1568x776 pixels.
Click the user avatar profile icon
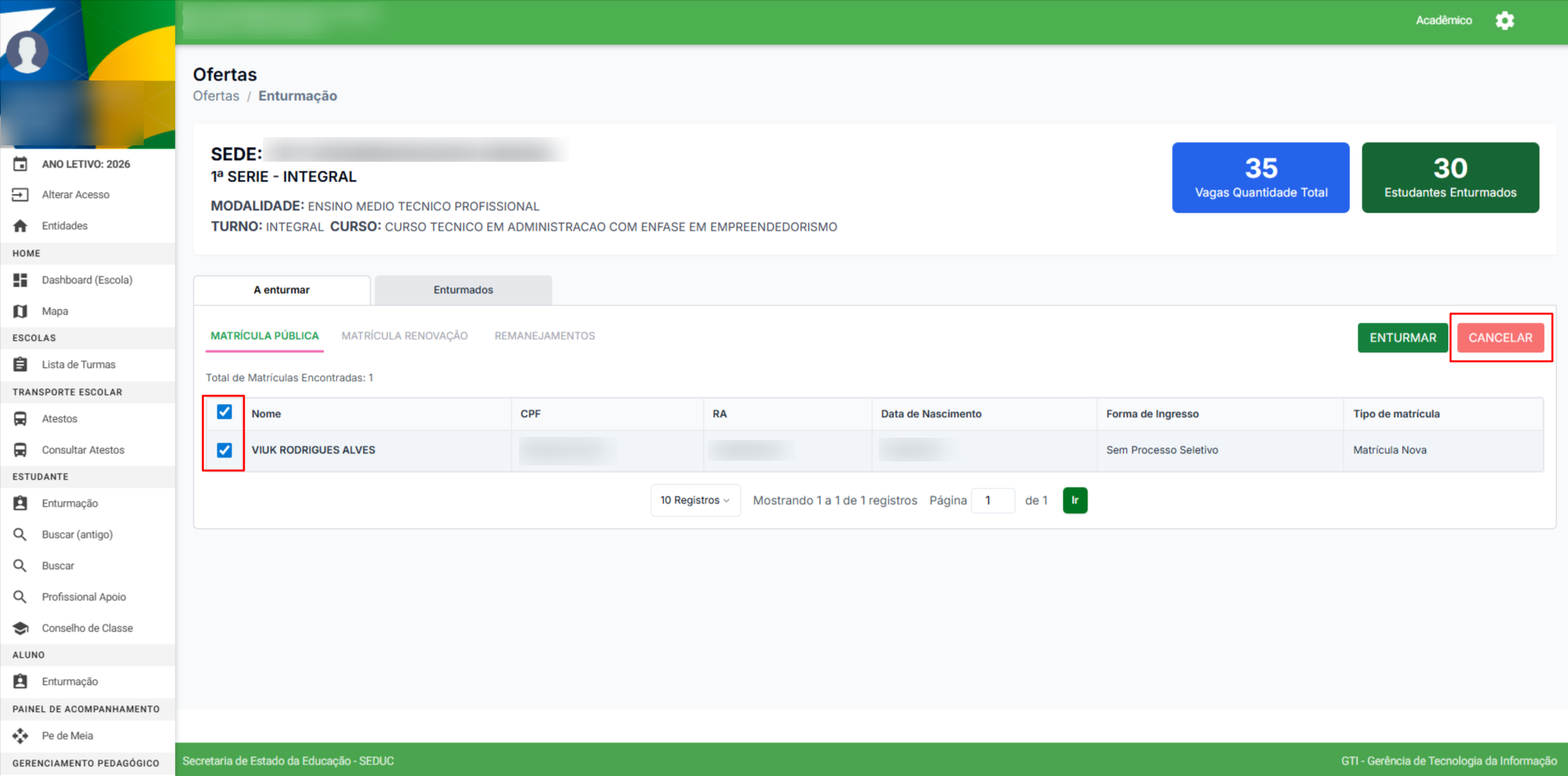pyautogui.click(x=27, y=52)
